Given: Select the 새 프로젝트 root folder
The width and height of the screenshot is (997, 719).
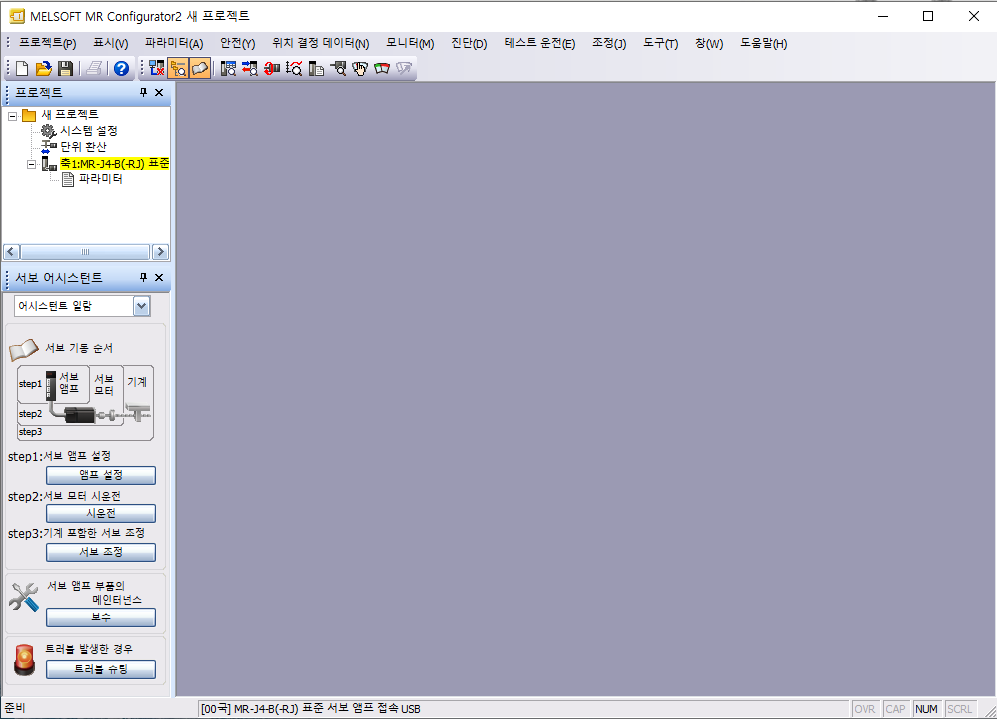Looking at the screenshot, I should pos(70,114).
